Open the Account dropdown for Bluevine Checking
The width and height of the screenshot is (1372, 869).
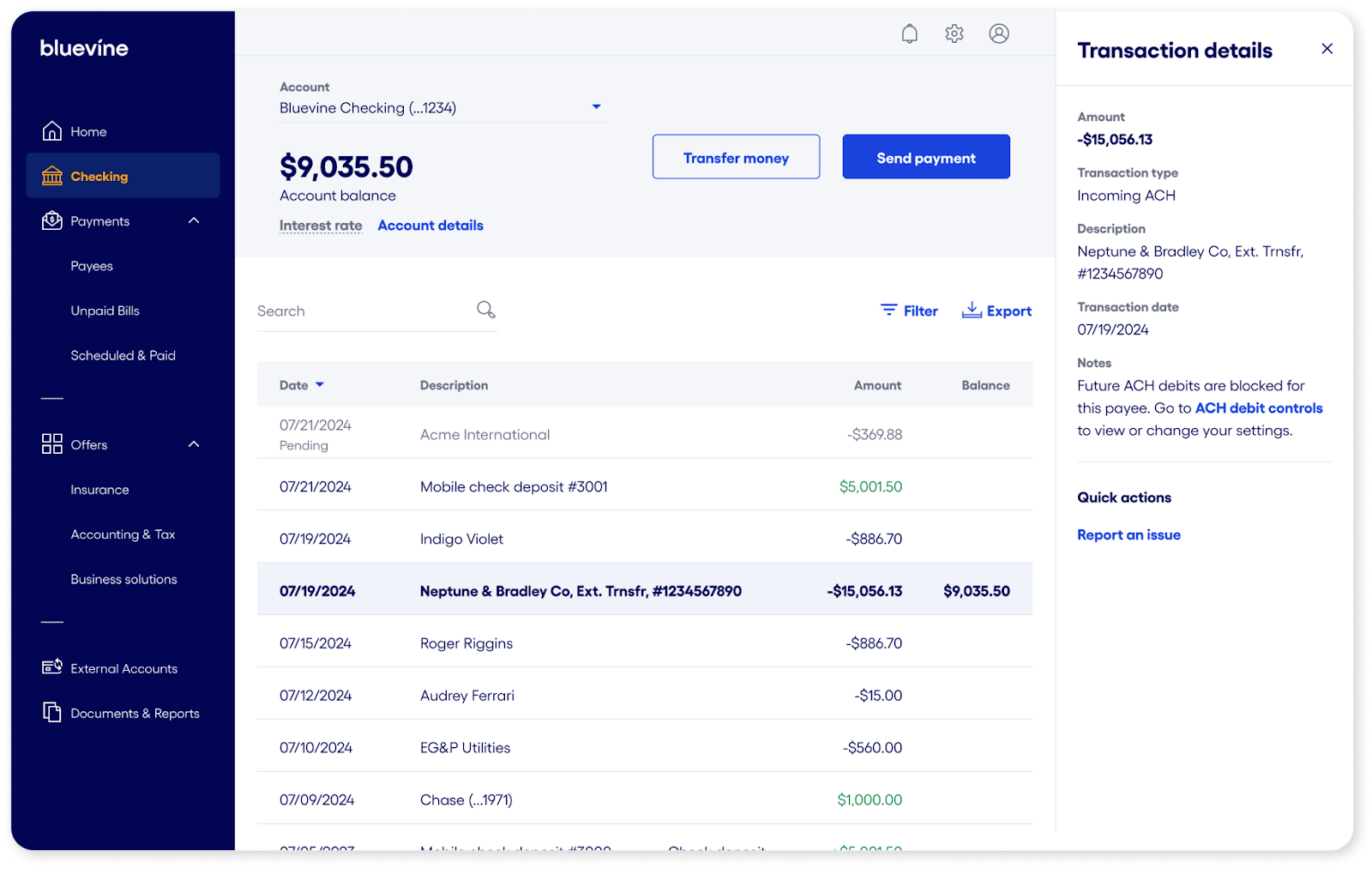[596, 106]
